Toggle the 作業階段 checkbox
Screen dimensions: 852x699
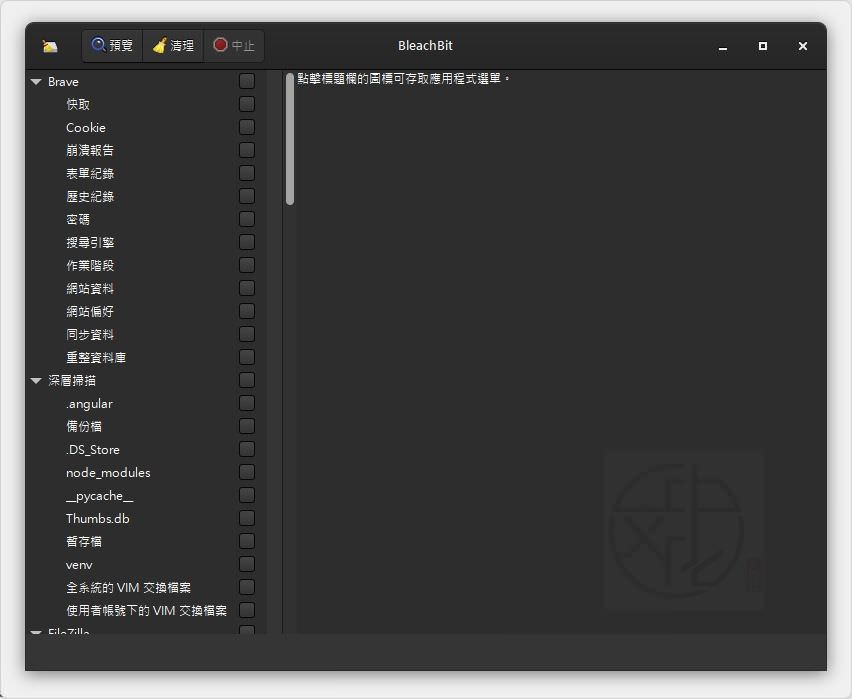click(247, 265)
